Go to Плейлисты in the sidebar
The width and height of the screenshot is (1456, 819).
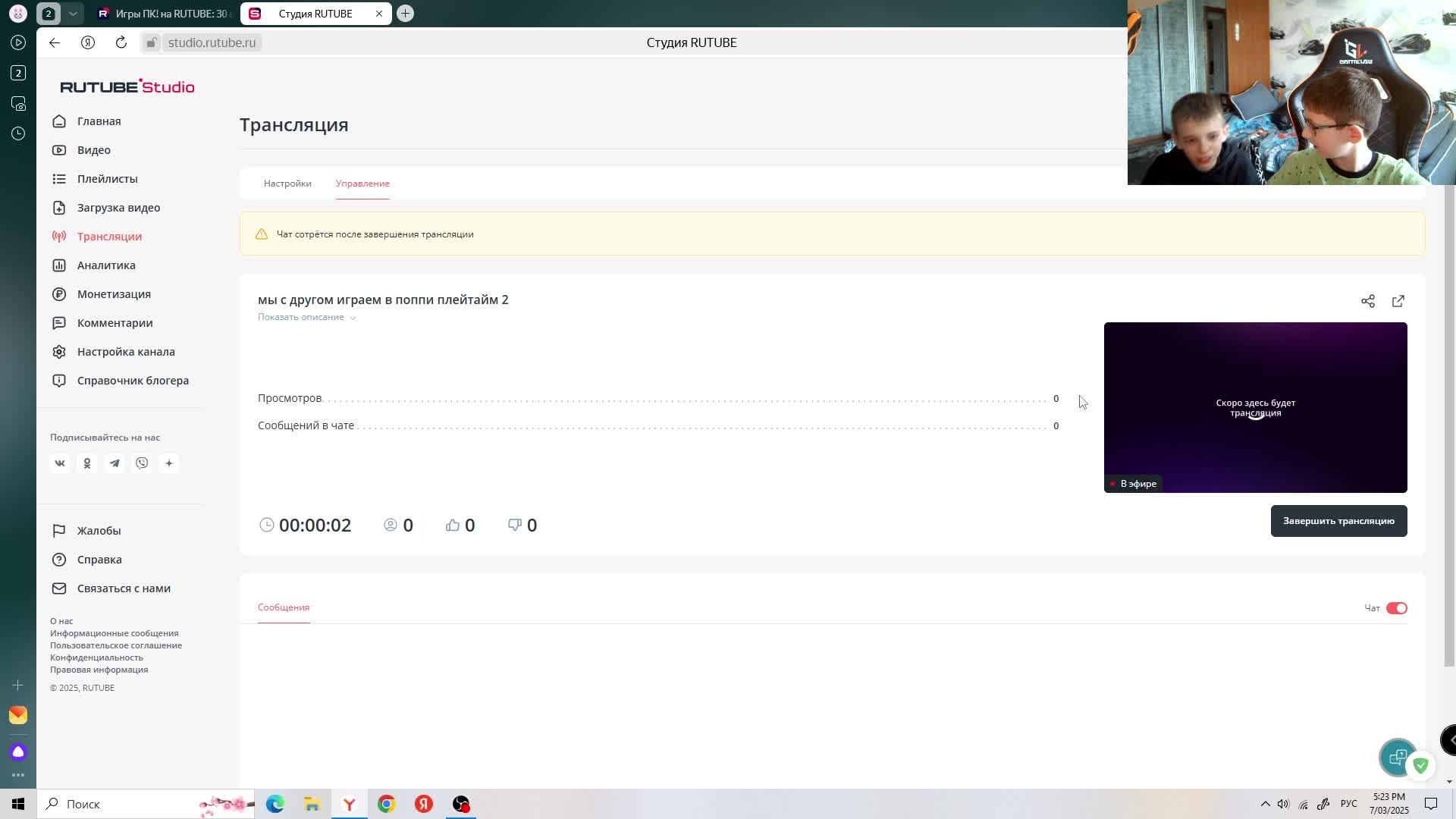tap(107, 179)
